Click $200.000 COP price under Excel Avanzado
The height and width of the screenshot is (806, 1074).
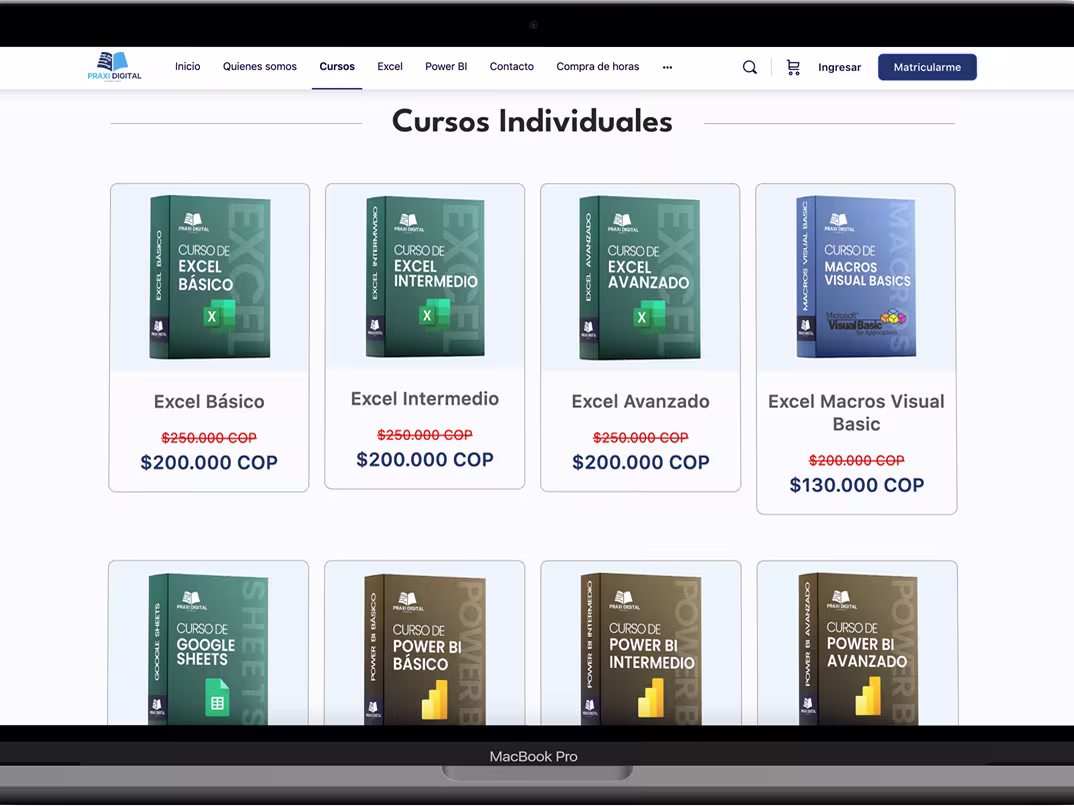(640, 462)
